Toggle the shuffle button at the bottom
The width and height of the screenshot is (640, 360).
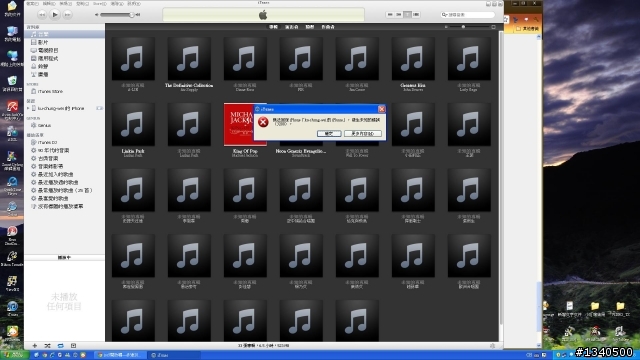click(x=47, y=346)
